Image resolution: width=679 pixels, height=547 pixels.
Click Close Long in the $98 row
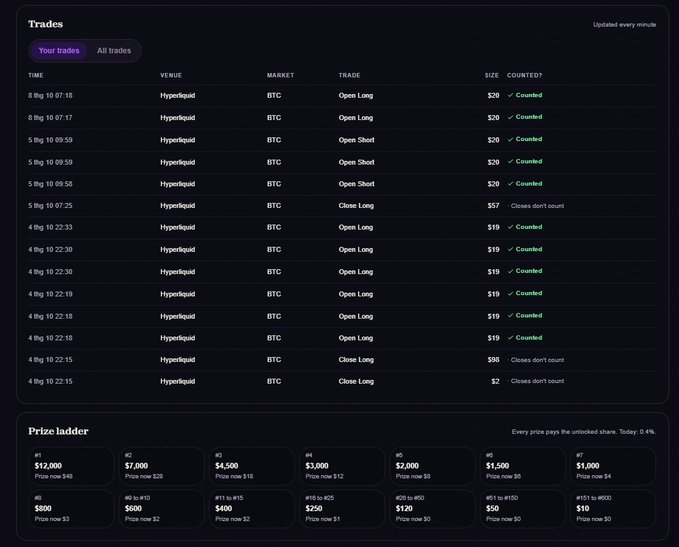[x=356, y=360]
